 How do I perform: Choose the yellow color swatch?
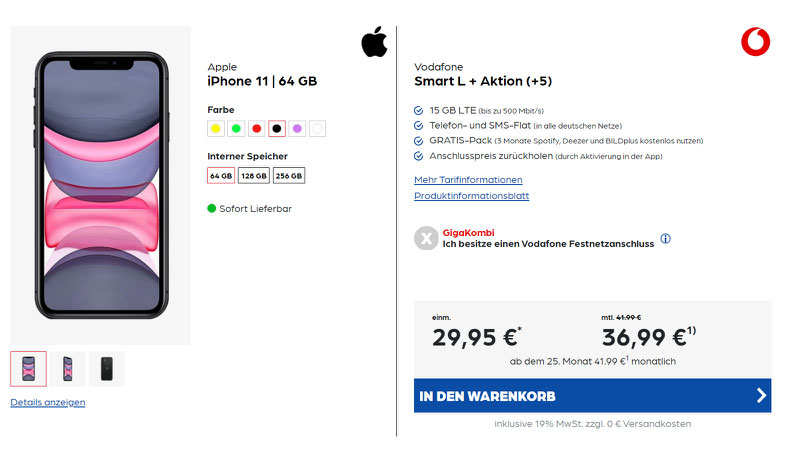pos(216,129)
